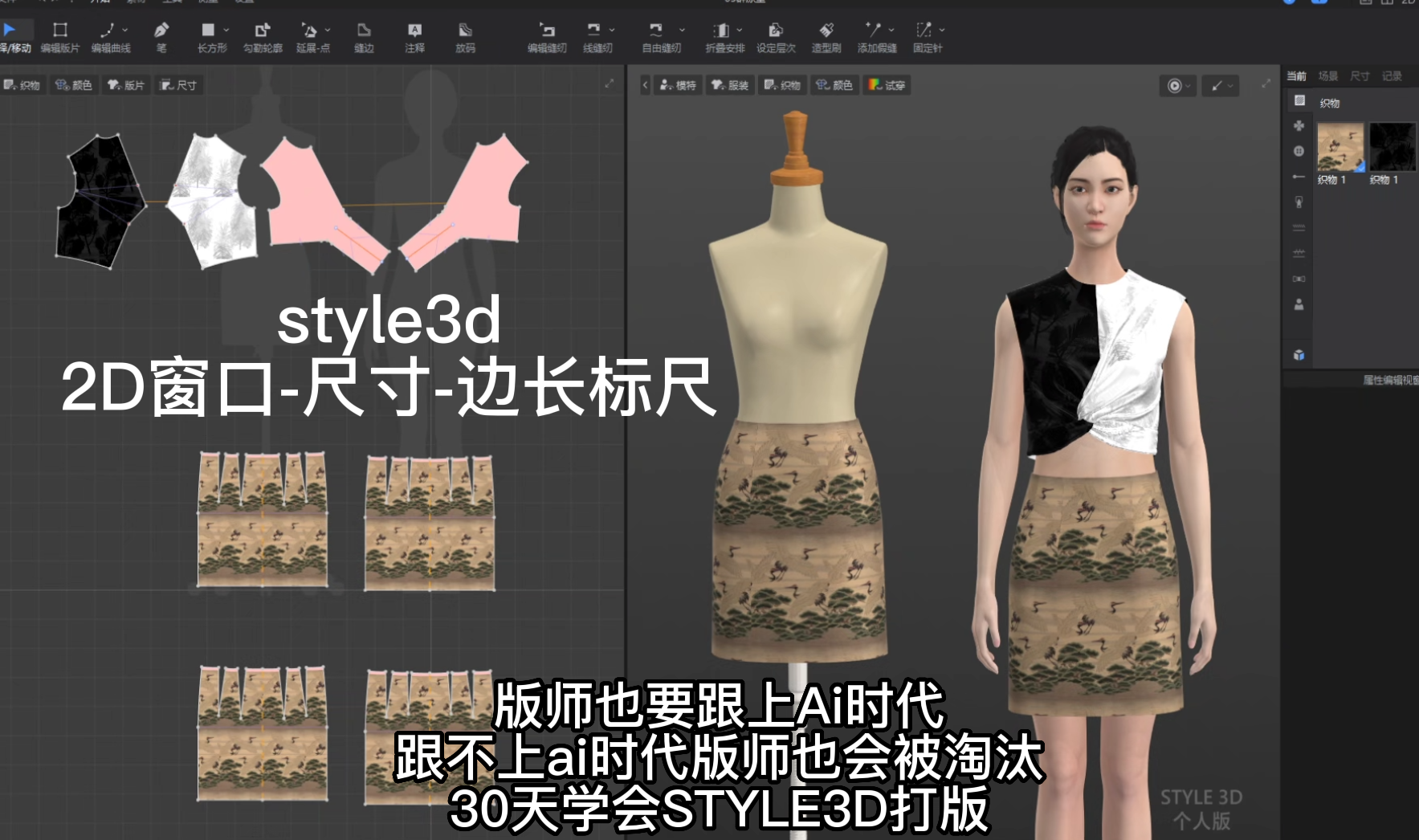Select the fabric category icon in sidebar

tap(1299, 100)
